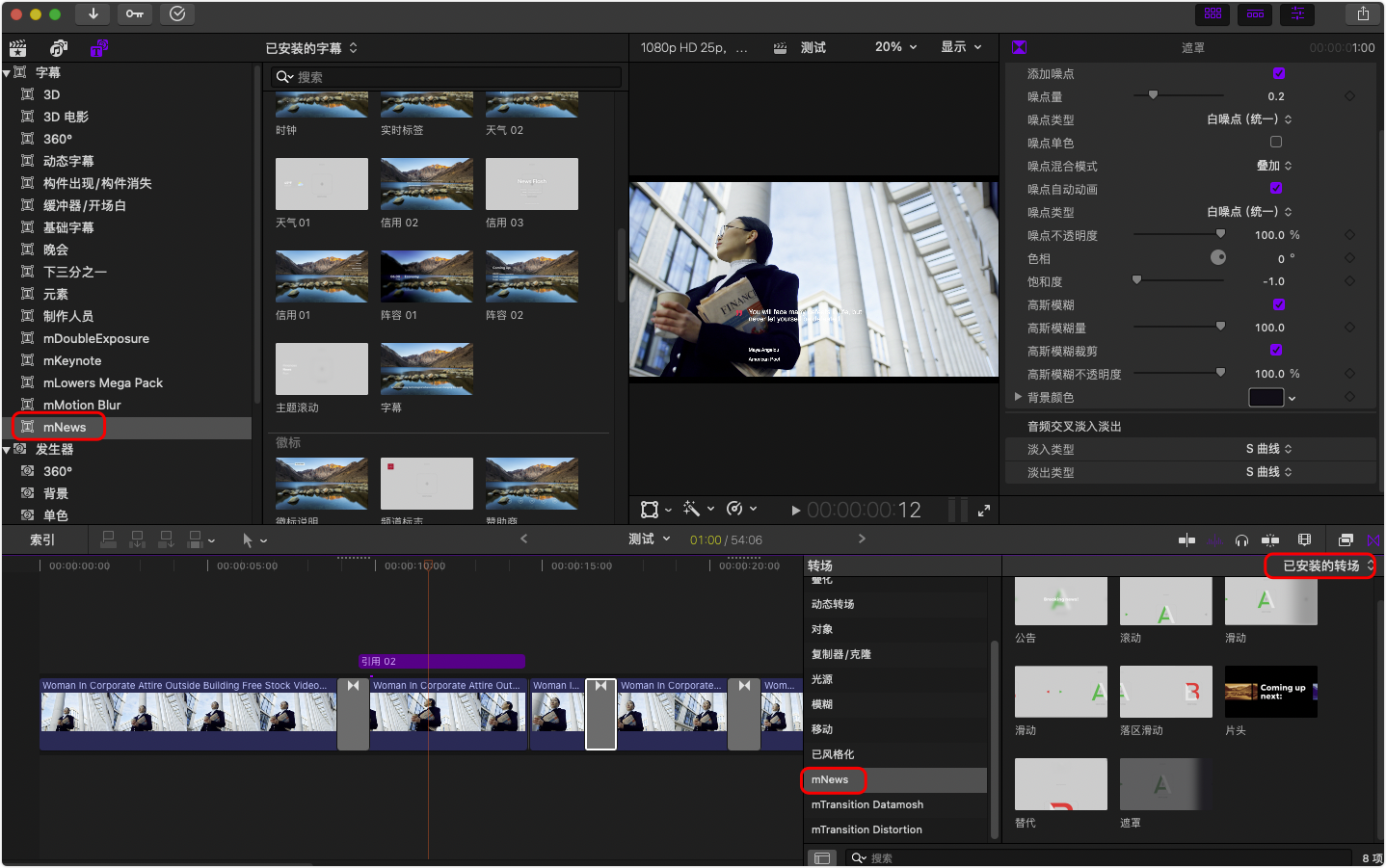Toggle skimming in timeline toolbar
This screenshot has width=1386, height=868.
[1186, 540]
